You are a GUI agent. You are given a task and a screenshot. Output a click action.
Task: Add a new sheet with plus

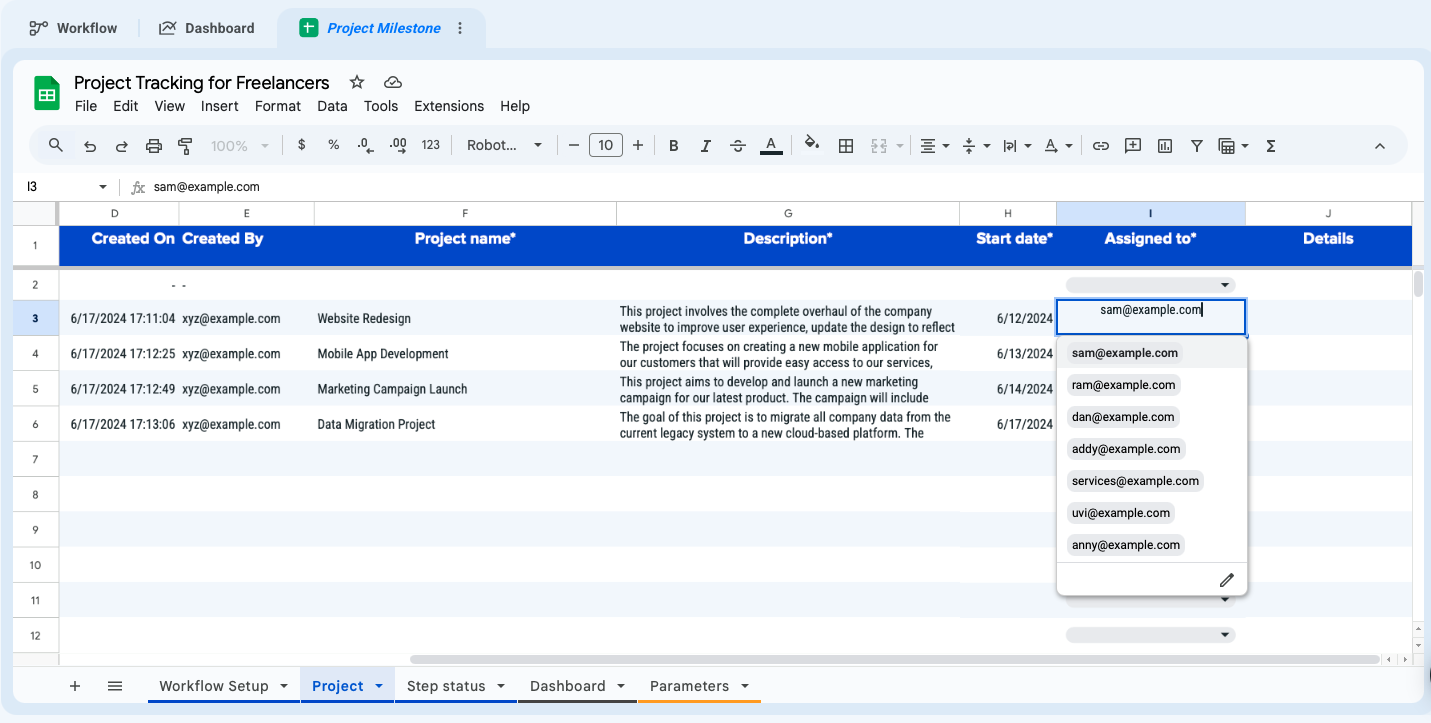pos(75,685)
